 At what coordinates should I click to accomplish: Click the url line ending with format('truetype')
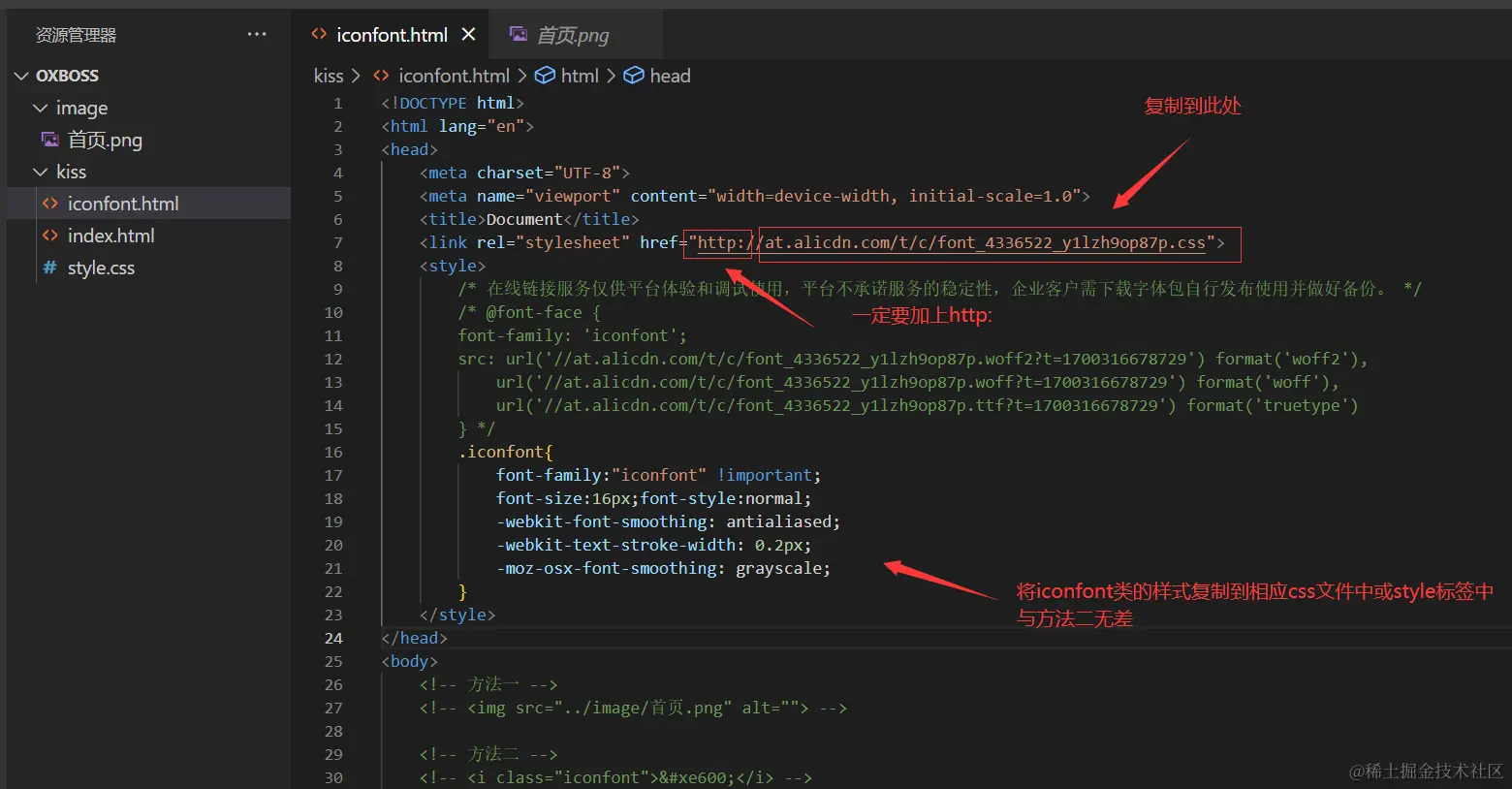pyautogui.click(x=928, y=405)
